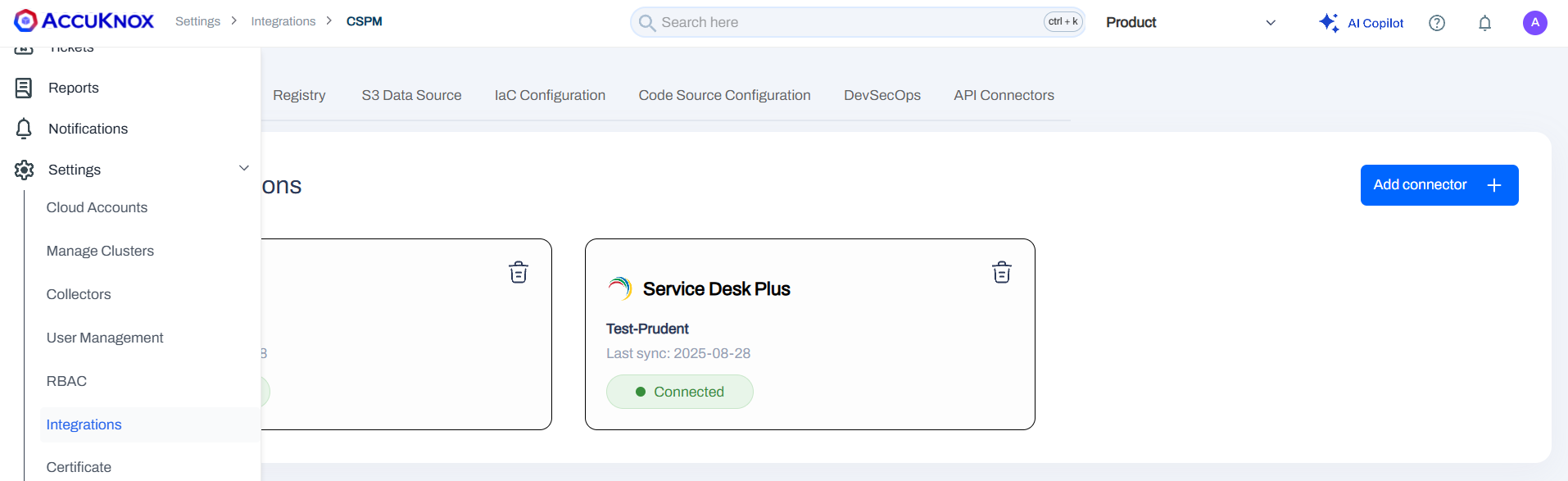Click the Settings gear icon in sidebar
This screenshot has width=1568, height=481.
tap(25, 170)
